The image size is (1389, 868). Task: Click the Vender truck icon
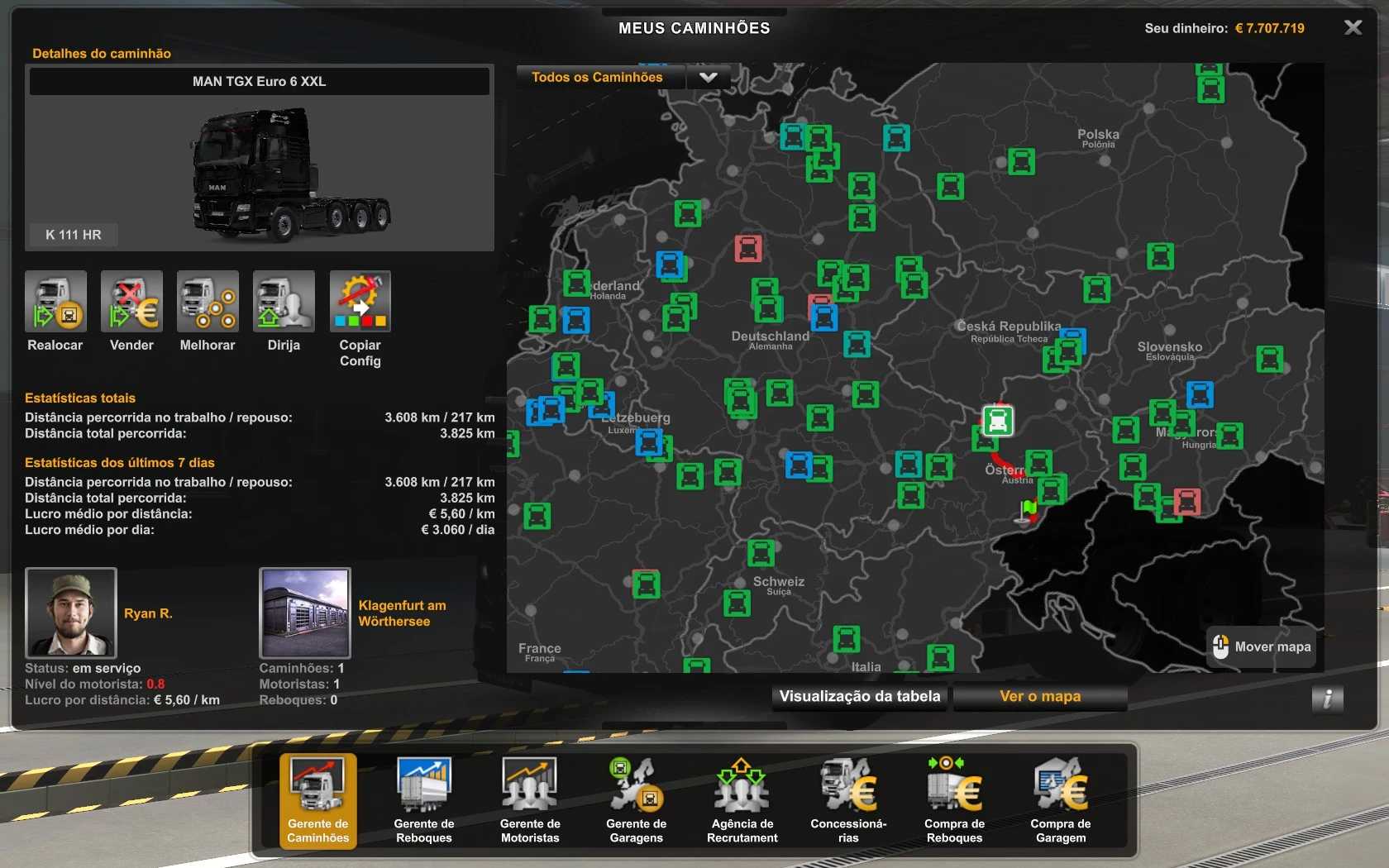tap(131, 302)
